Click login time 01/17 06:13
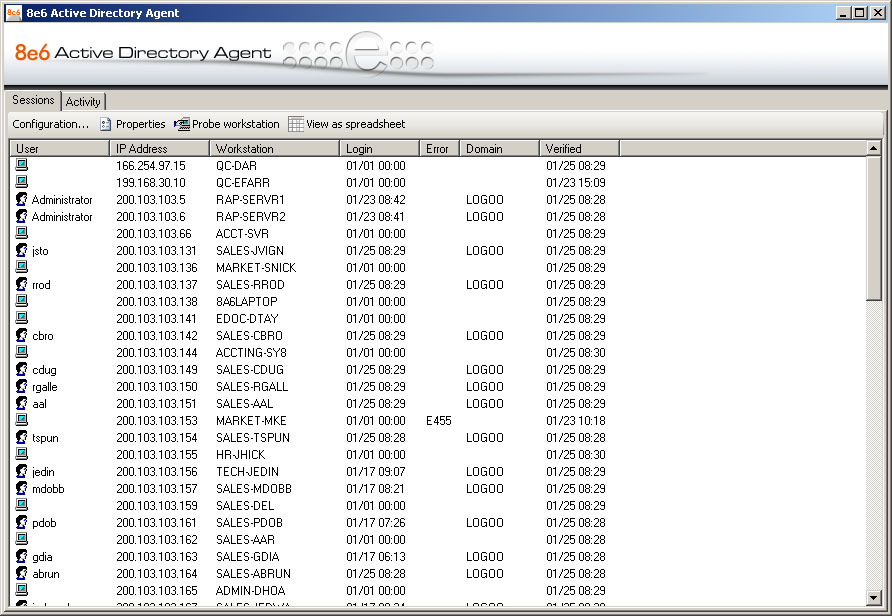This screenshot has height=616, width=892. pos(376,557)
